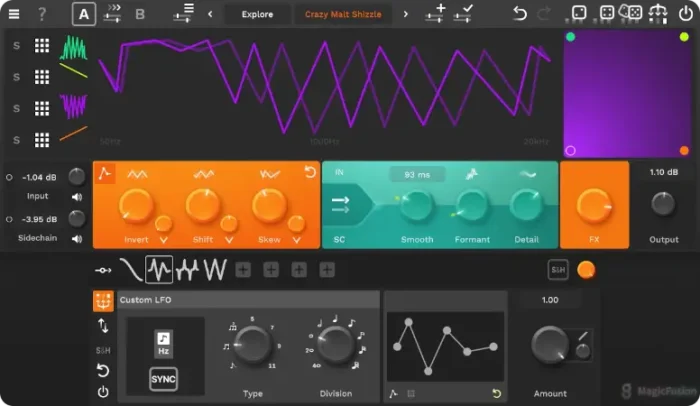Open the Explore tab
Viewport: 700px width, 406px height.
(257, 14)
